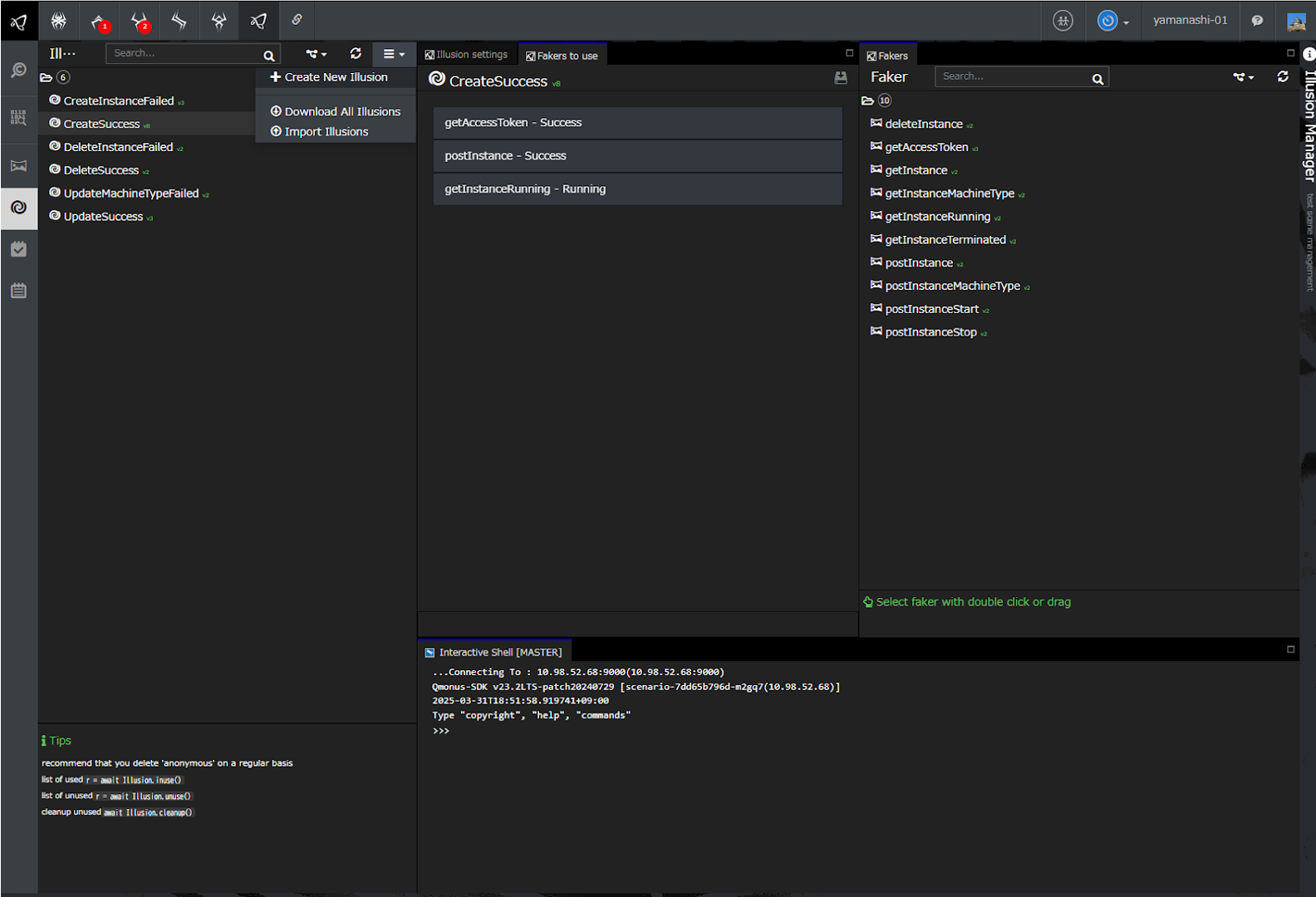
Task: Select the checkmark task icon in left sidebar
Action: pos(18,249)
